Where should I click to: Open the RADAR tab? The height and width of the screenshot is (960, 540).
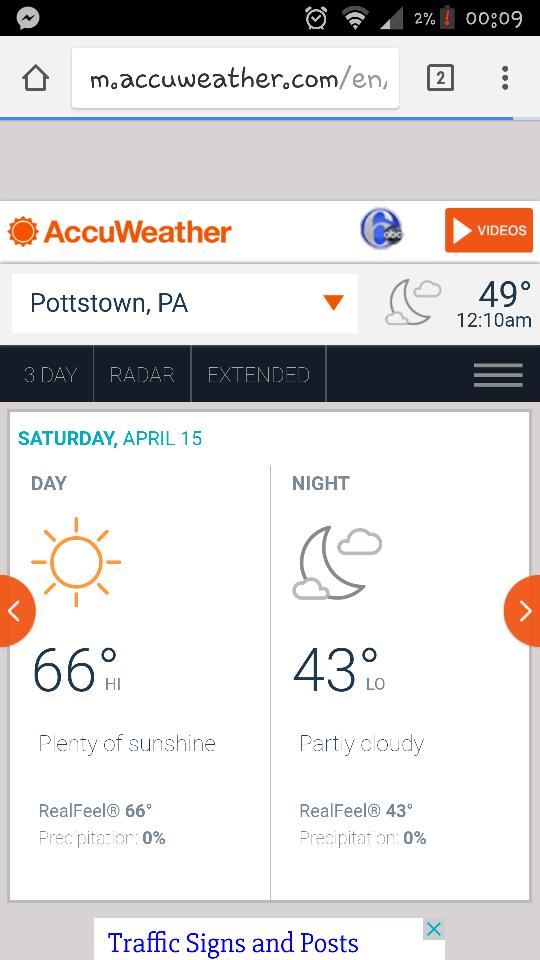point(142,375)
